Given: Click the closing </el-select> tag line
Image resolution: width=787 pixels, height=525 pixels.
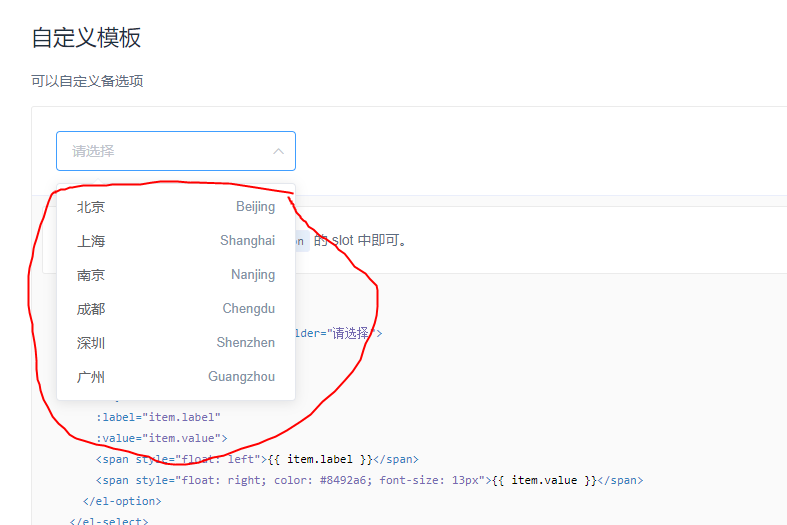Looking at the screenshot, I should click(x=109, y=521).
